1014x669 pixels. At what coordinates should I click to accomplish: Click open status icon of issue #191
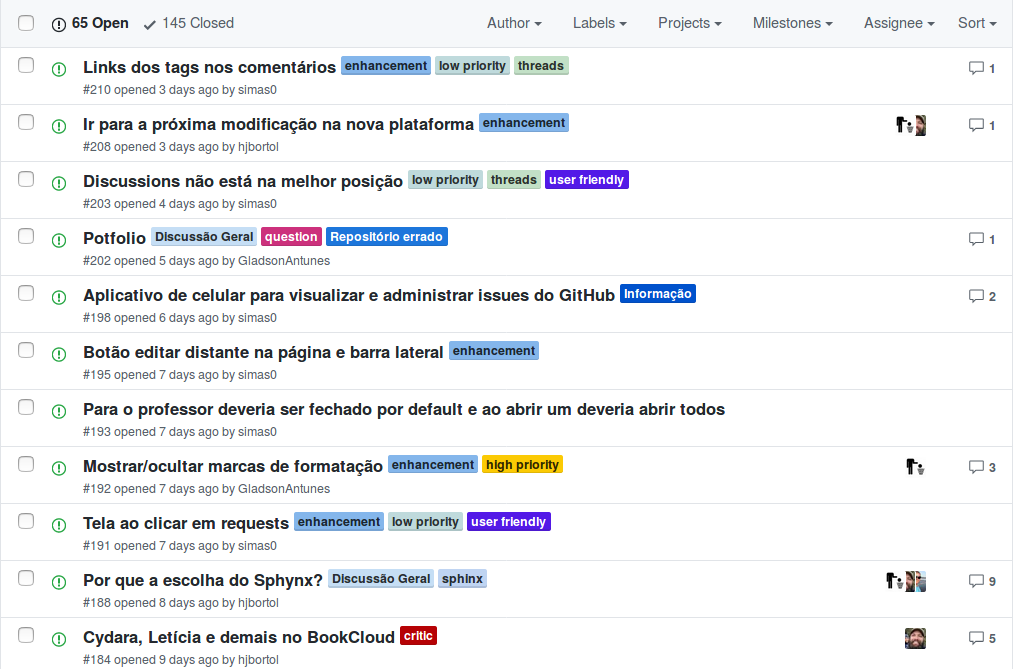click(59, 525)
